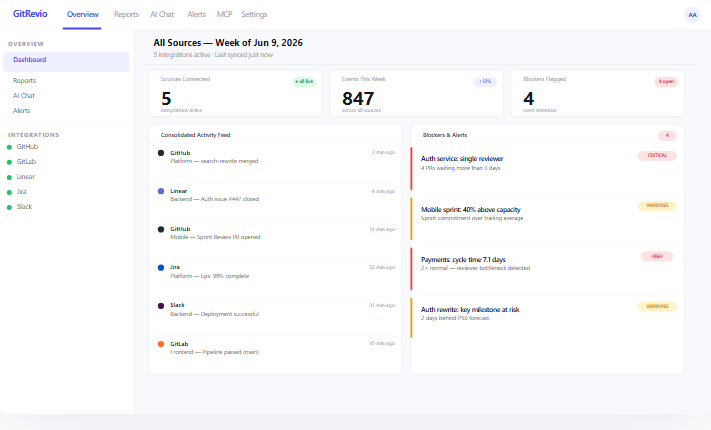Open Reports from the sidebar
Viewport: 711px width, 430px height.
click(x=24, y=81)
